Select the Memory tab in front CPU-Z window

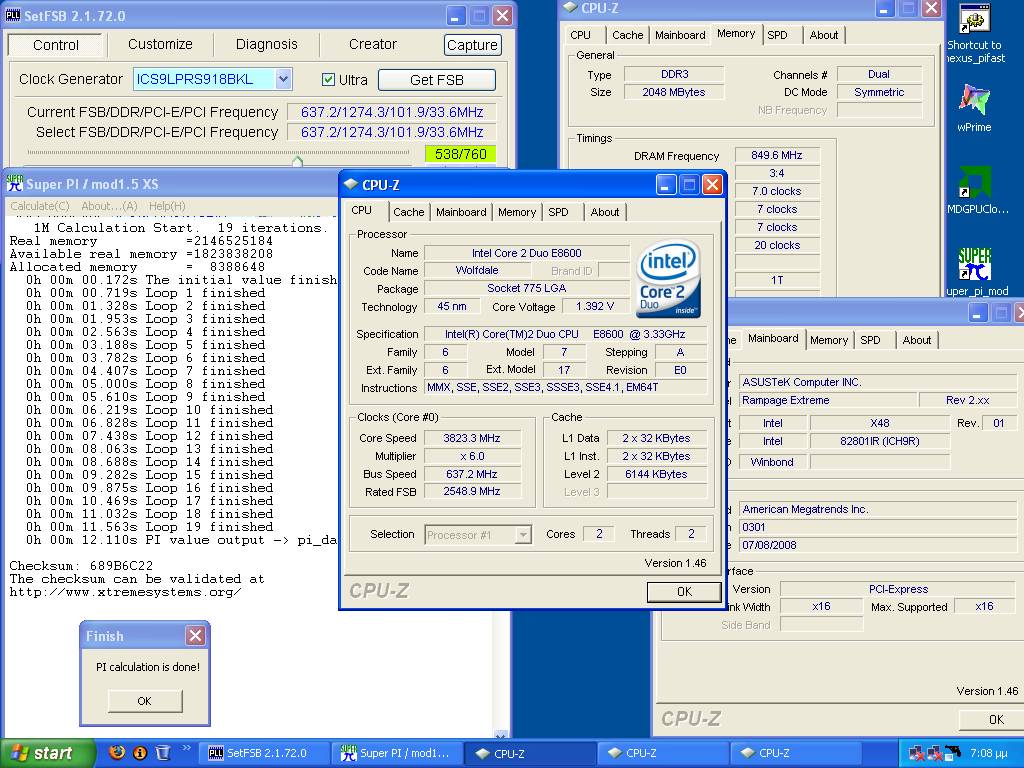pos(517,212)
